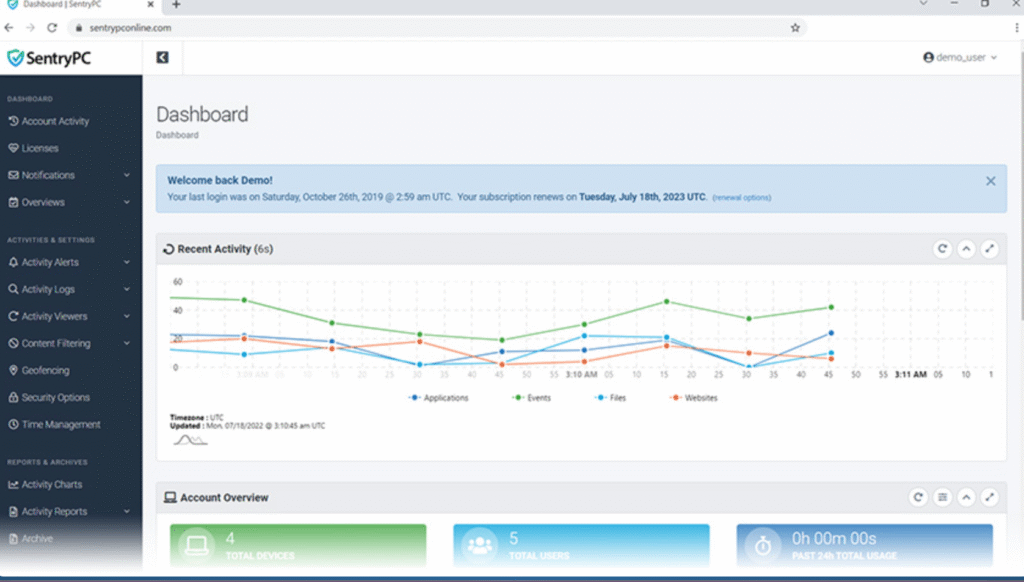Focus the sentrypconline.com address bar

[438, 27]
